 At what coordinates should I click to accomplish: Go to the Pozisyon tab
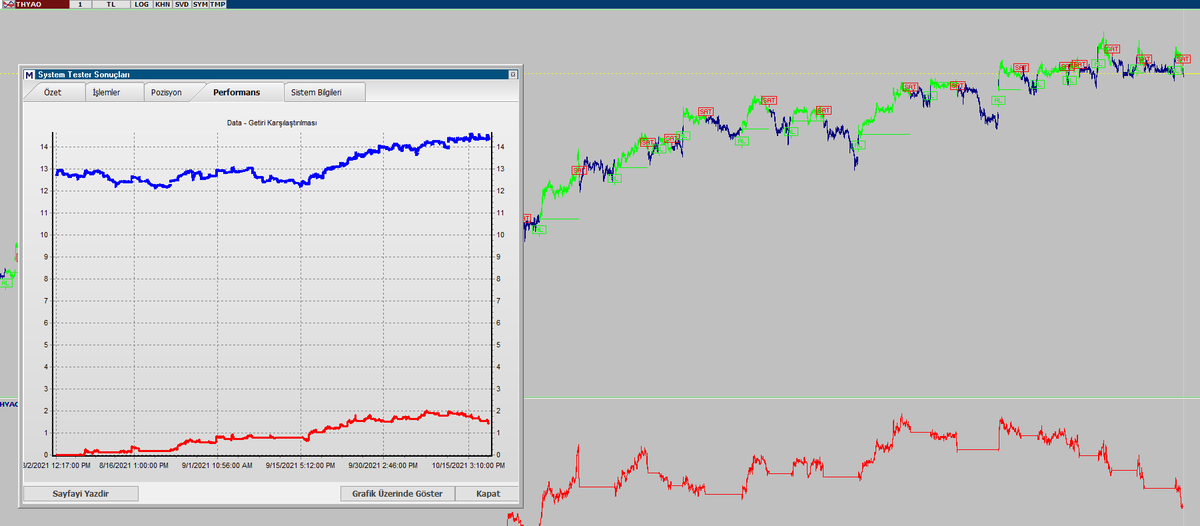point(166,92)
